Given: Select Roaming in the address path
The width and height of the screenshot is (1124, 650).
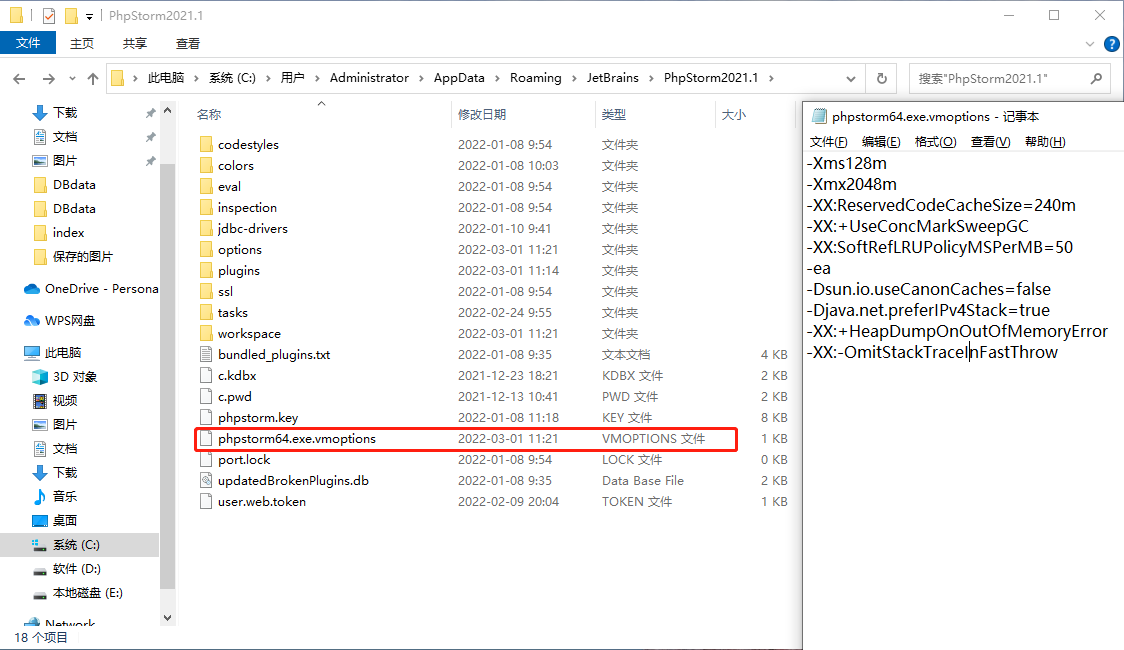Looking at the screenshot, I should tap(535, 78).
